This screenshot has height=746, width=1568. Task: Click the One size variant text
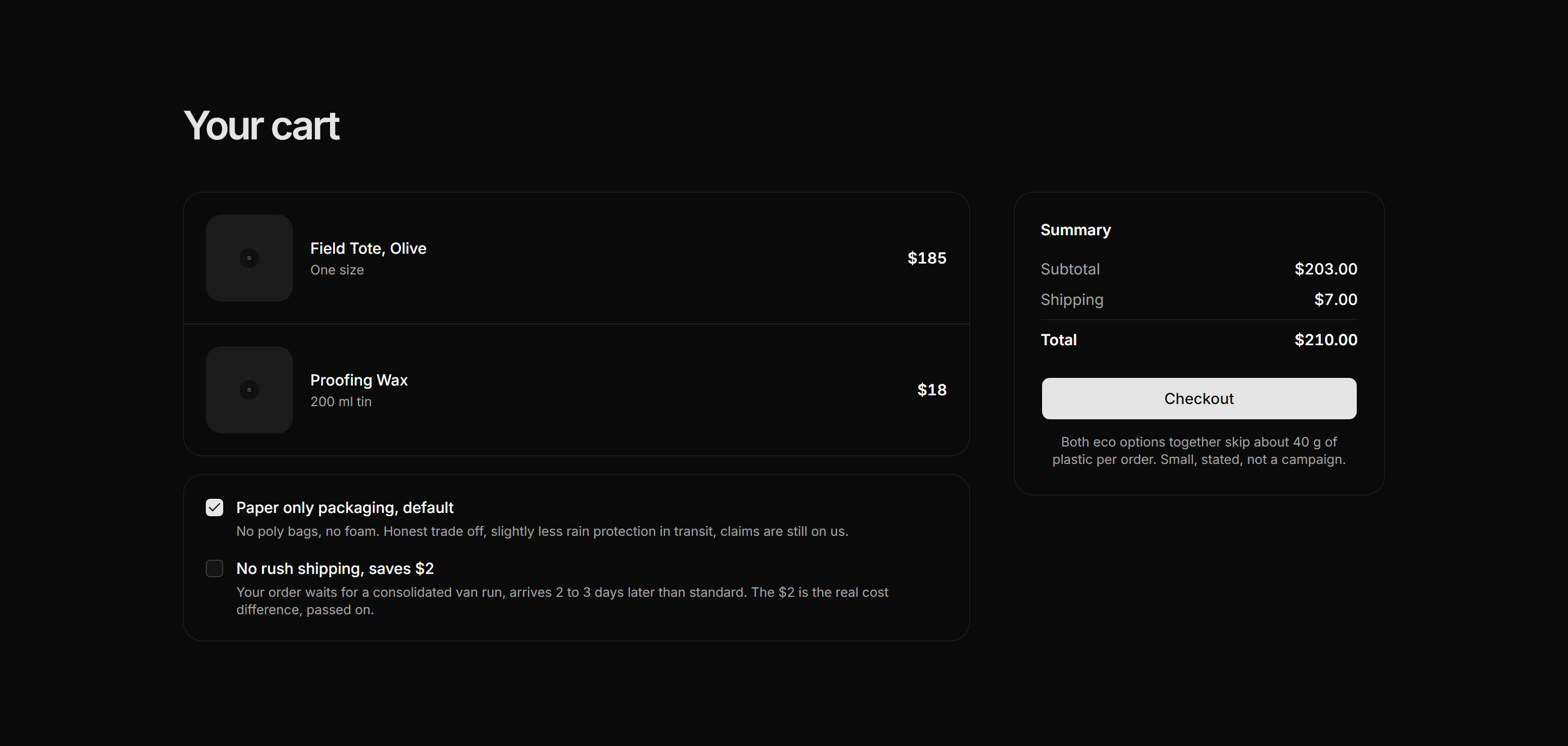coord(337,270)
